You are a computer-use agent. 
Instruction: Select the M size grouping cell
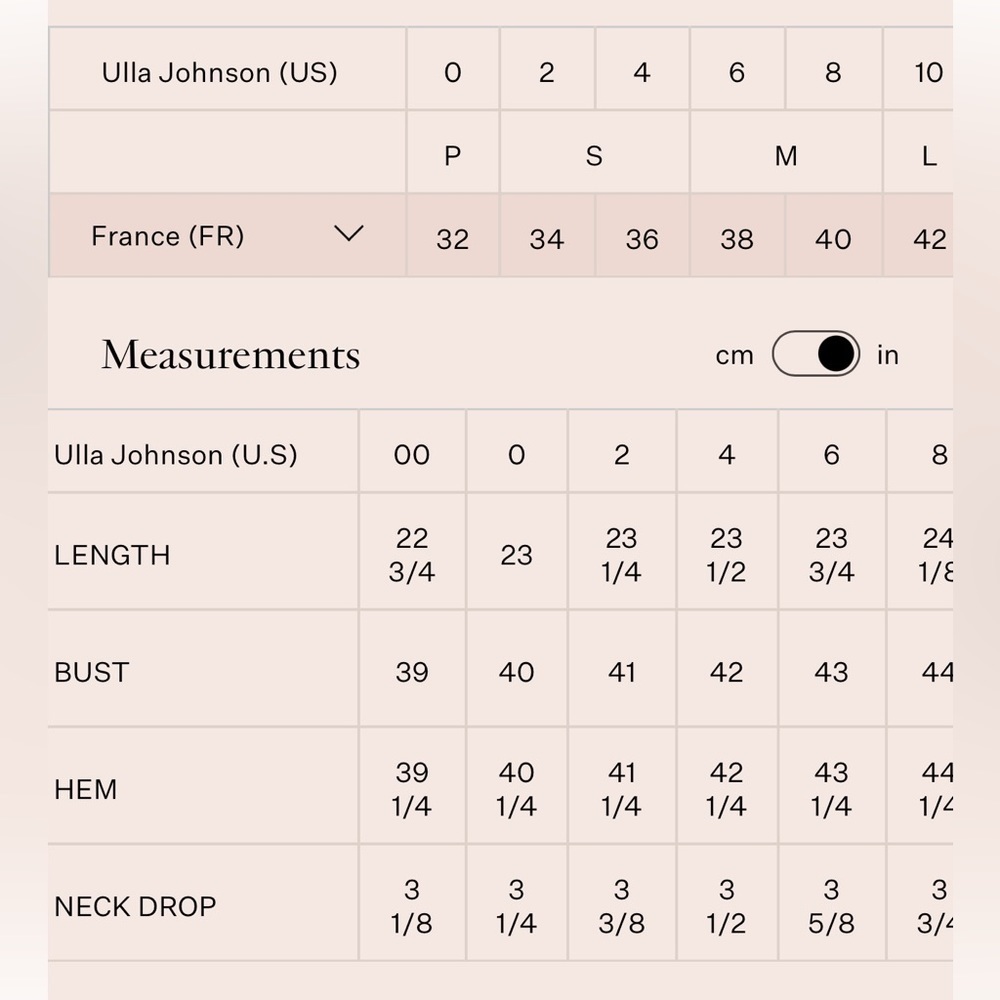[x=786, y=155]
